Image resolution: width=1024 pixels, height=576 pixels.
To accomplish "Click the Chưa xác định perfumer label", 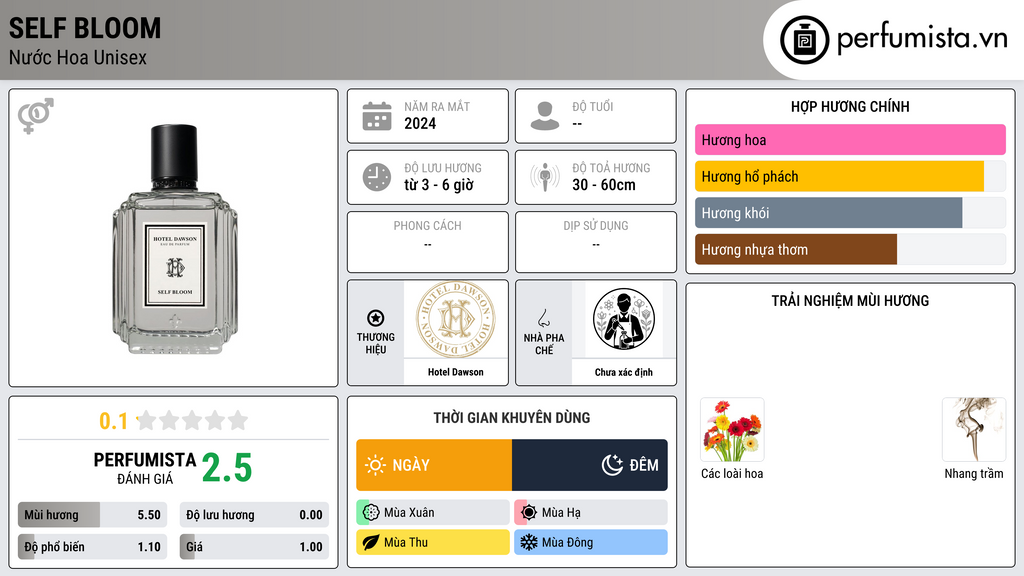I will (624, 372).
